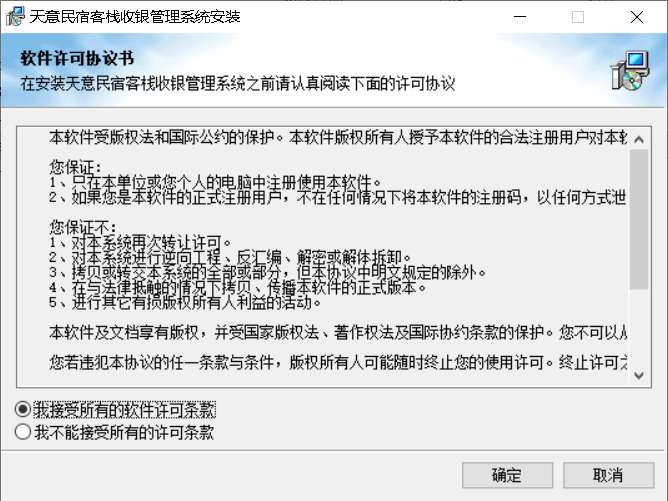Image resolution: width=668 pixels, height=501 pixels.
Task: Click the 取消 button
Action: point(608,475)
